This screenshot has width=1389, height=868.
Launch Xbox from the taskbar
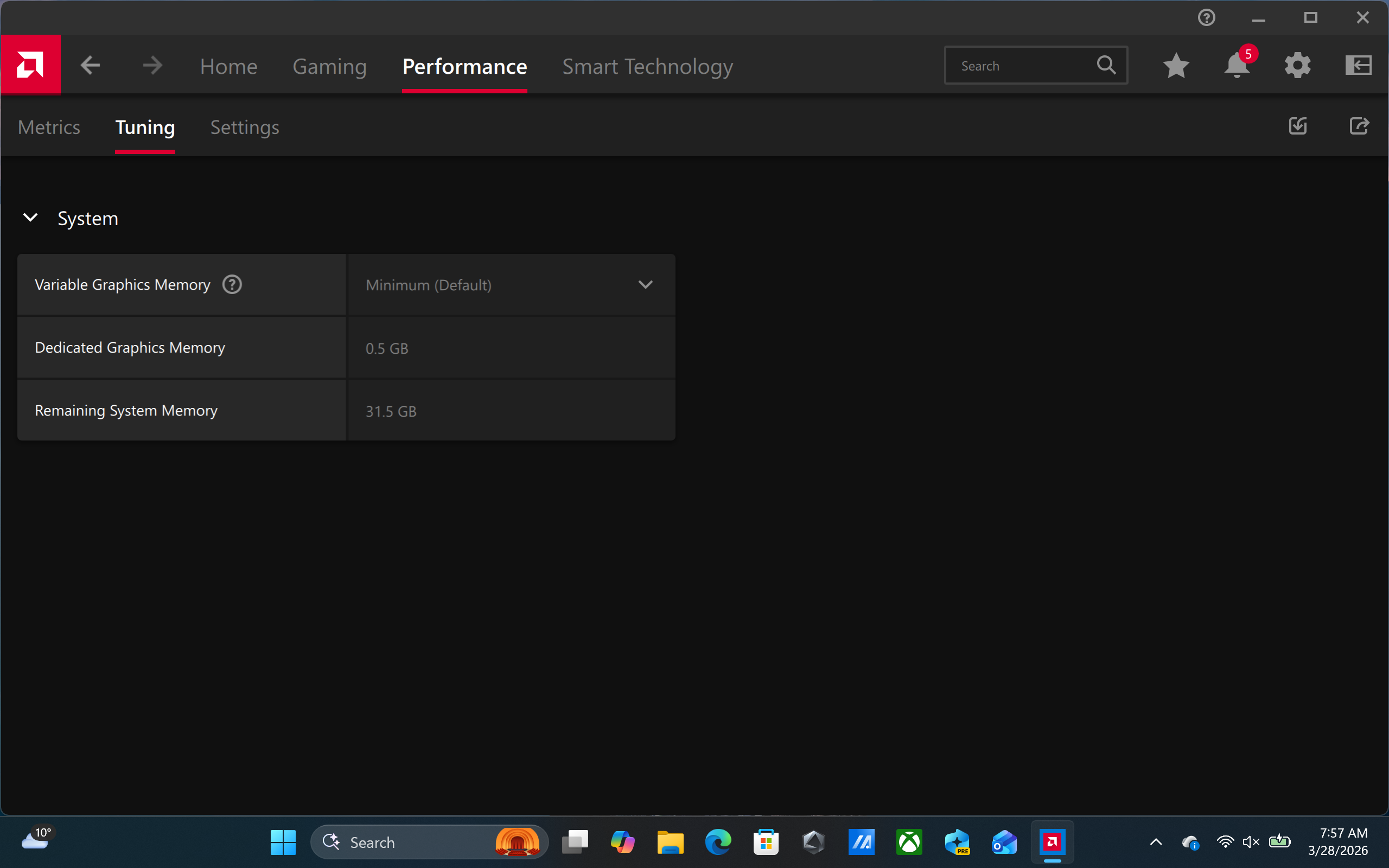[x=909, y=841]
